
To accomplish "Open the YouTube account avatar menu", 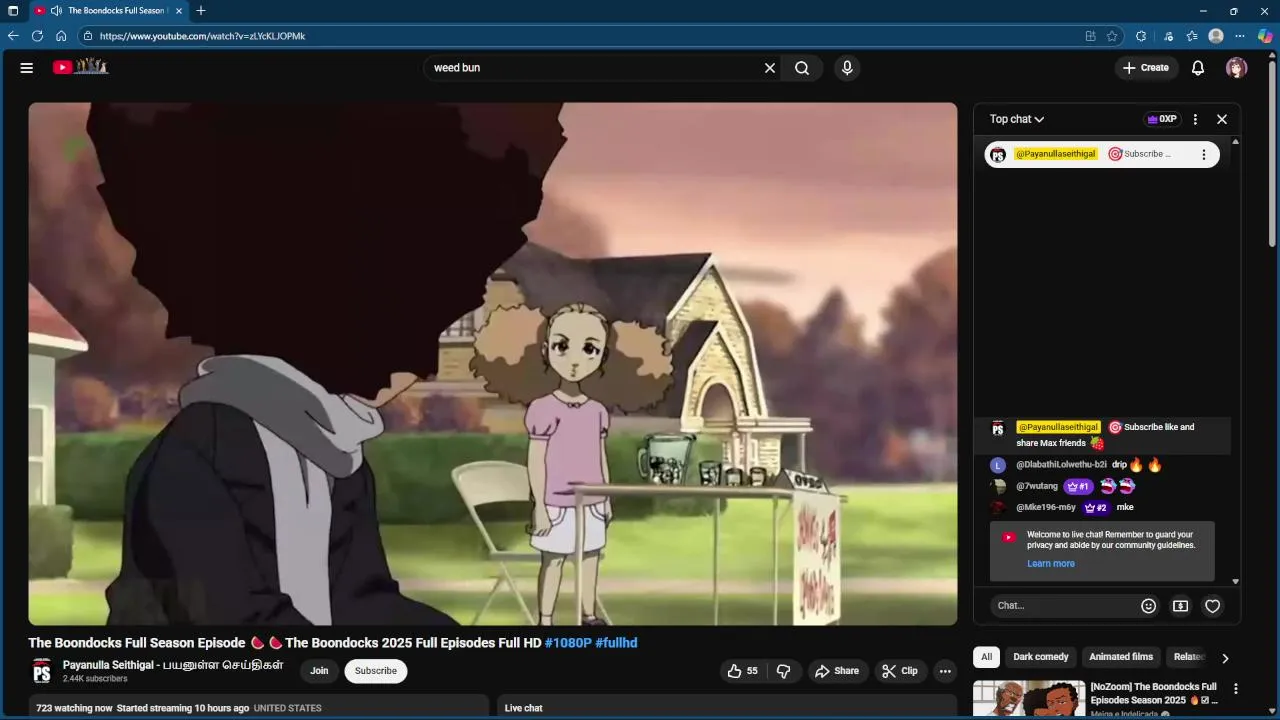I will coord(1237,68).
